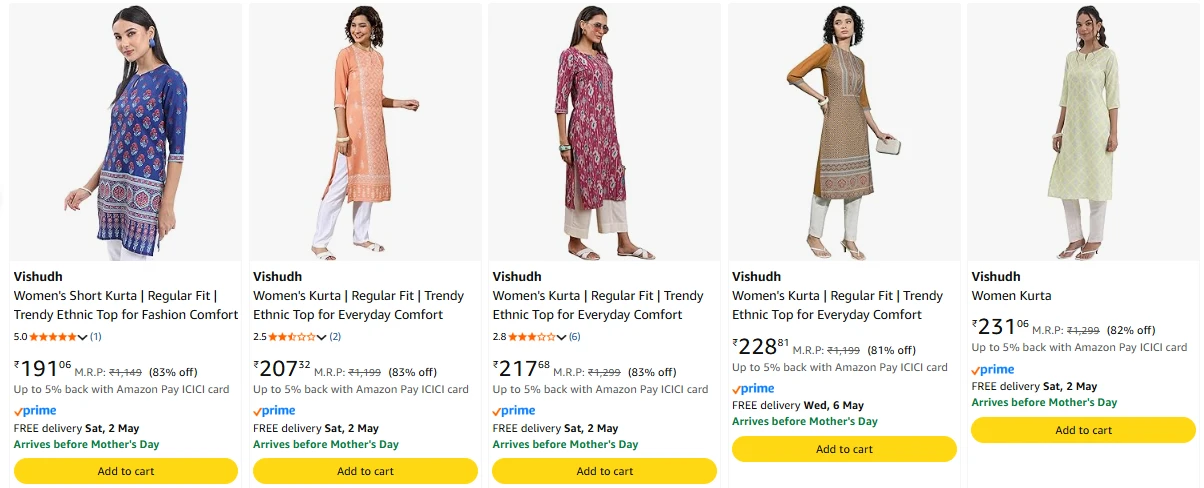
Task: Open the 6 reviews count link
Action: [x=575, y=336]
